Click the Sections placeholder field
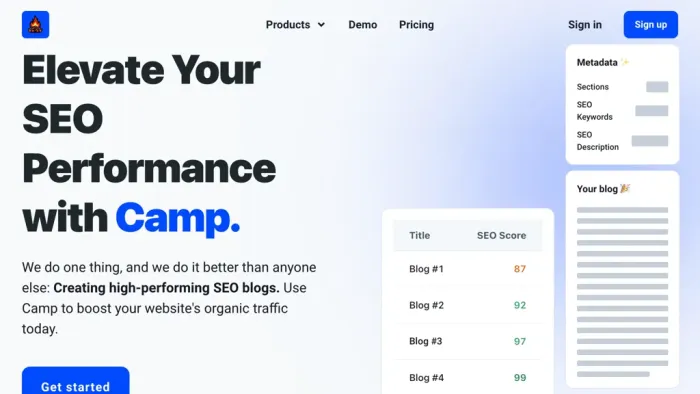The image size is (700, 394). pyautogui.click(x=657, y=87)
